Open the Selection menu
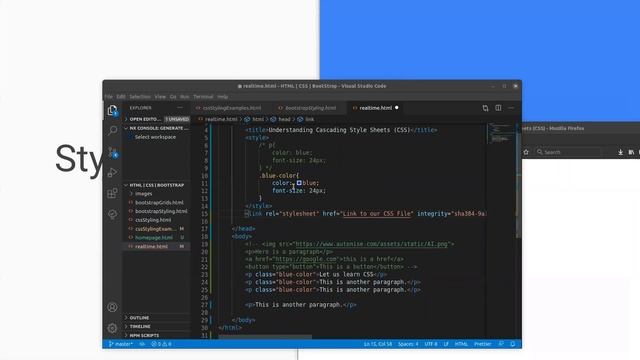The width and height of the screenshot is (640, 360). (140, 97)
